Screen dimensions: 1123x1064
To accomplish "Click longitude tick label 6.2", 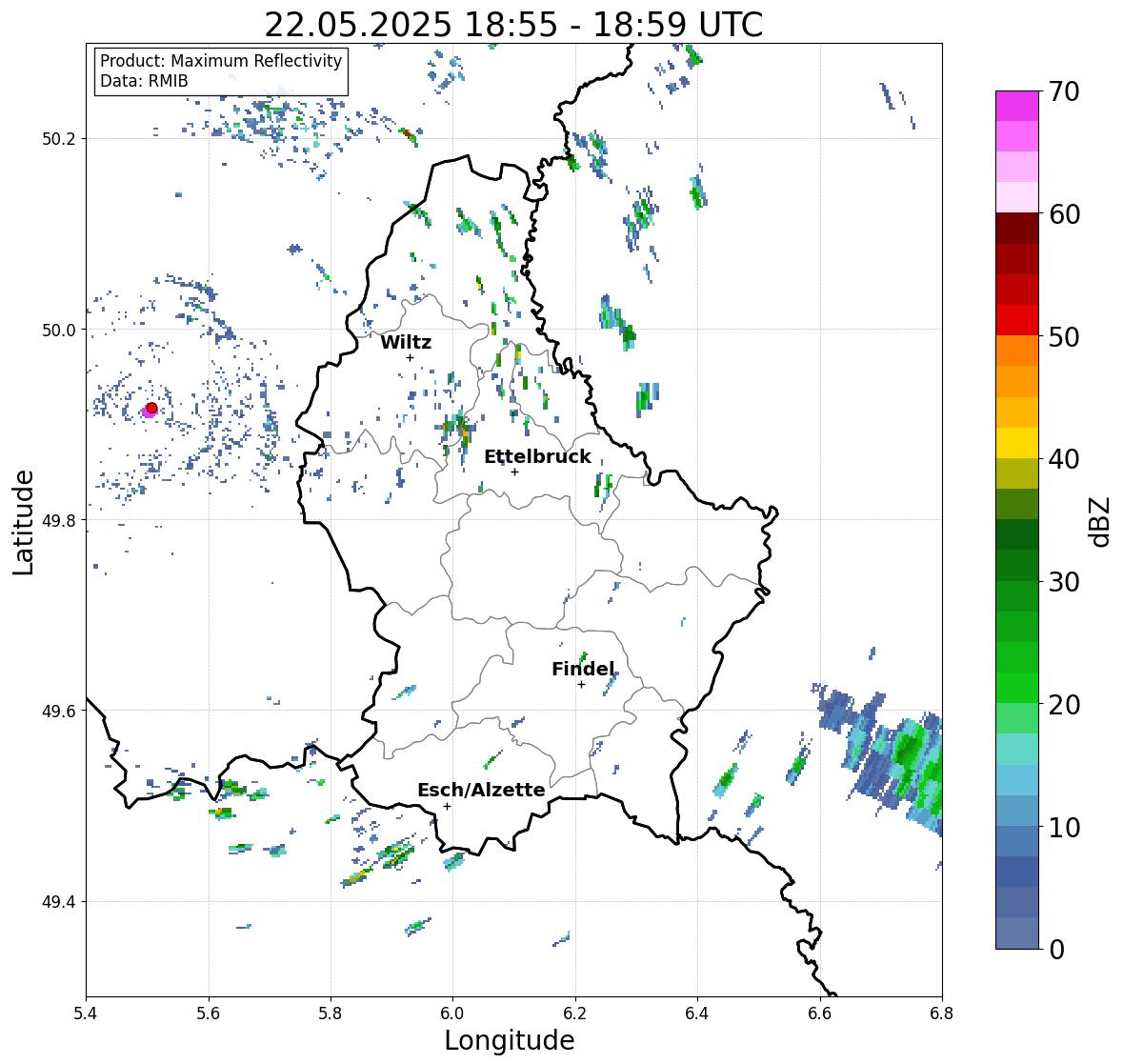I will tap(575, 1014).
